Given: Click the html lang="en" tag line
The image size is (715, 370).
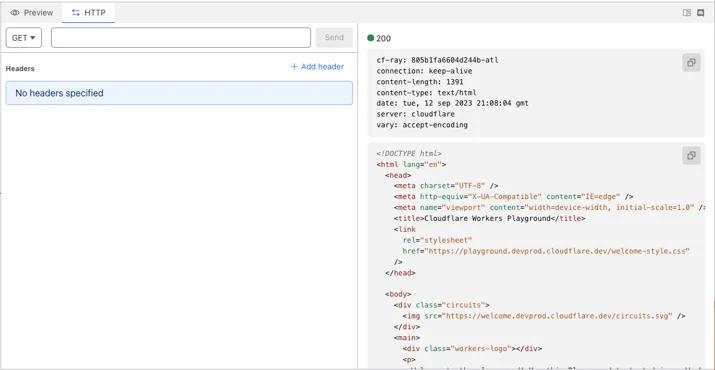Looking at the screenshot, I should point(411,164).
